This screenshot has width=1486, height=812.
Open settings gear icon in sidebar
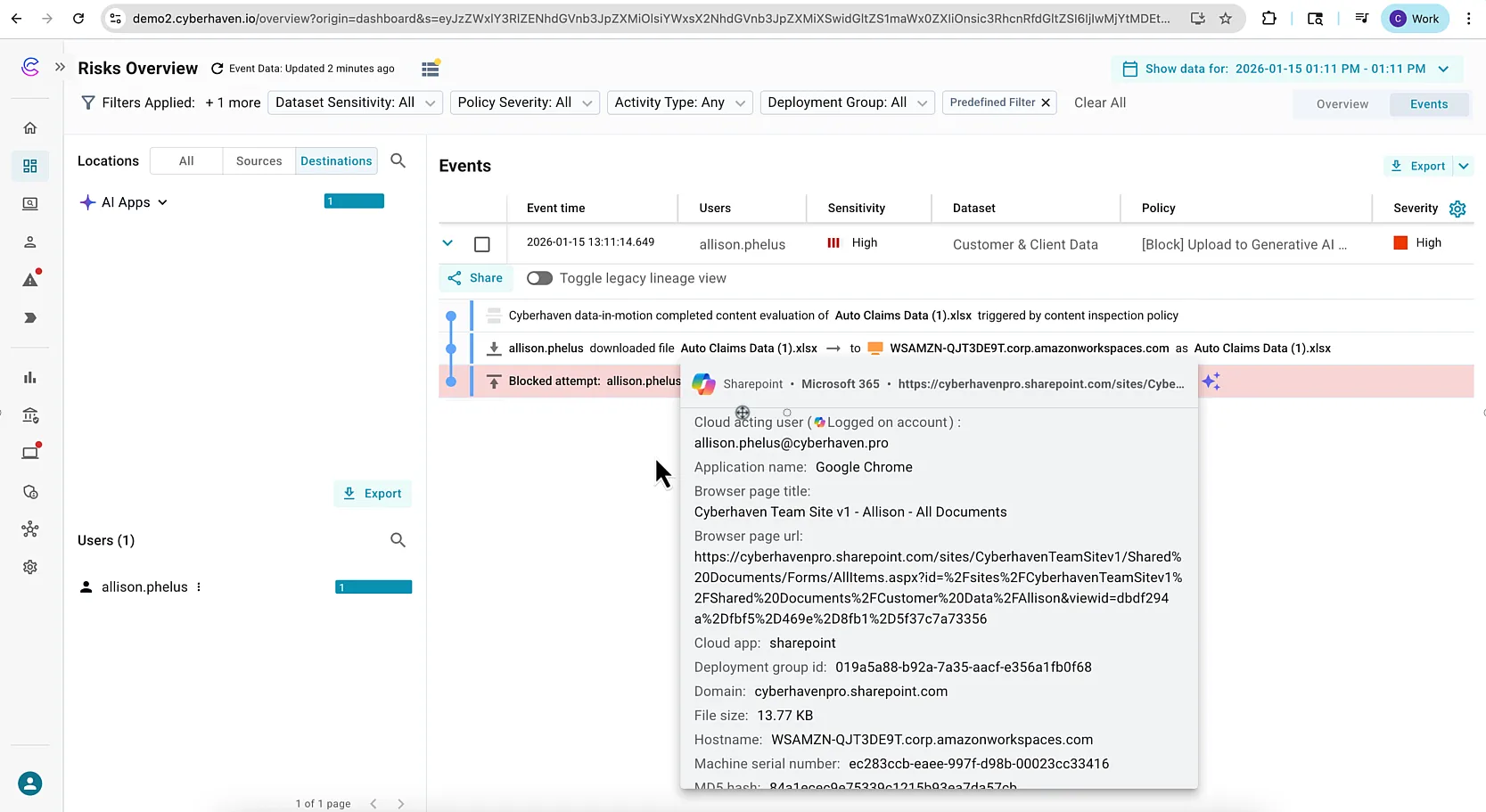pyautogui.click(x=30, y=567)
